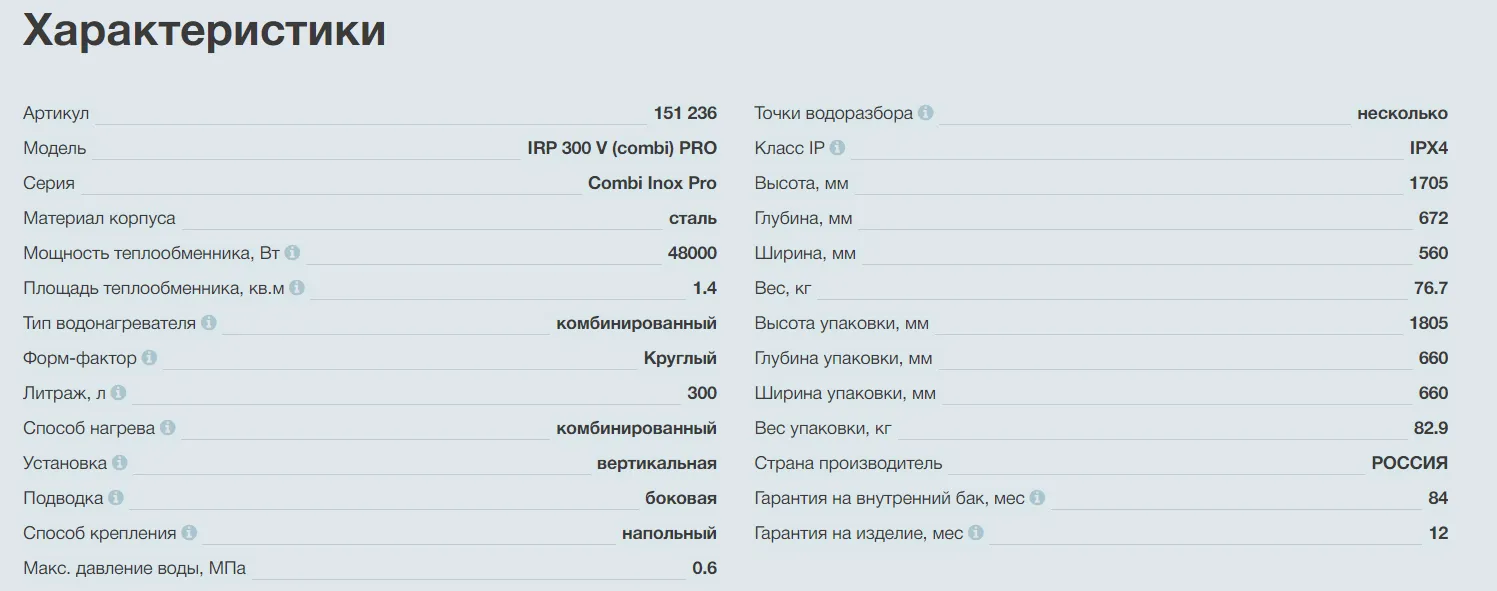Click the Форм-фактор info icon
Image resolution: width=1497 pixels, height=591 pixels.
click(x=149, y=358)
